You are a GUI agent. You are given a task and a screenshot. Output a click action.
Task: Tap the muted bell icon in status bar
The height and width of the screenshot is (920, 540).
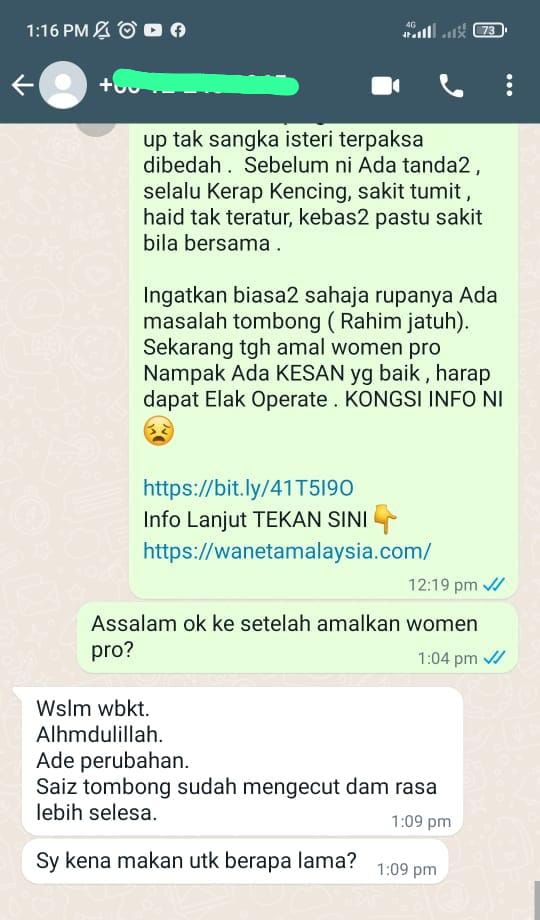pos(102,30)
